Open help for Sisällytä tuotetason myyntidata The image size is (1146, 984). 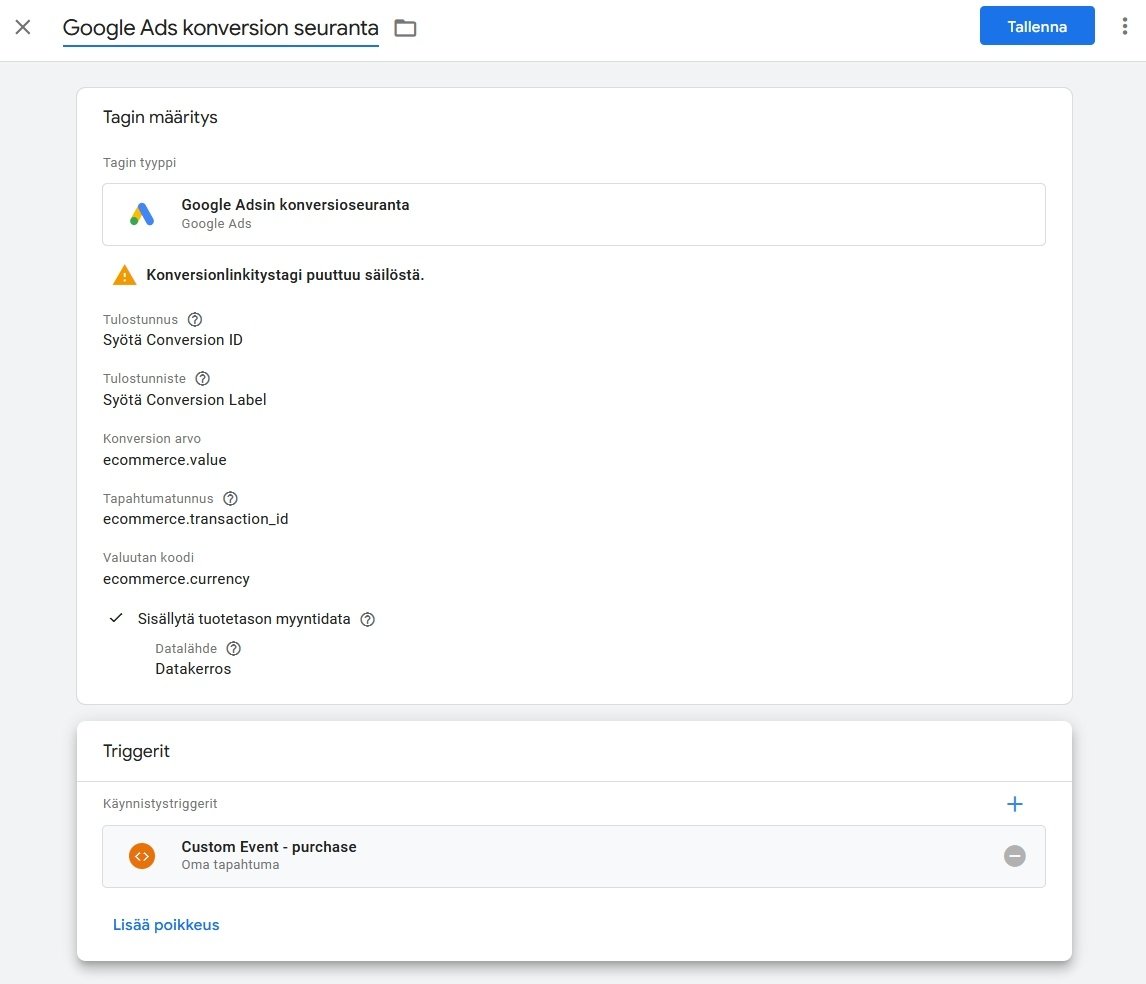tap(368, 619)
